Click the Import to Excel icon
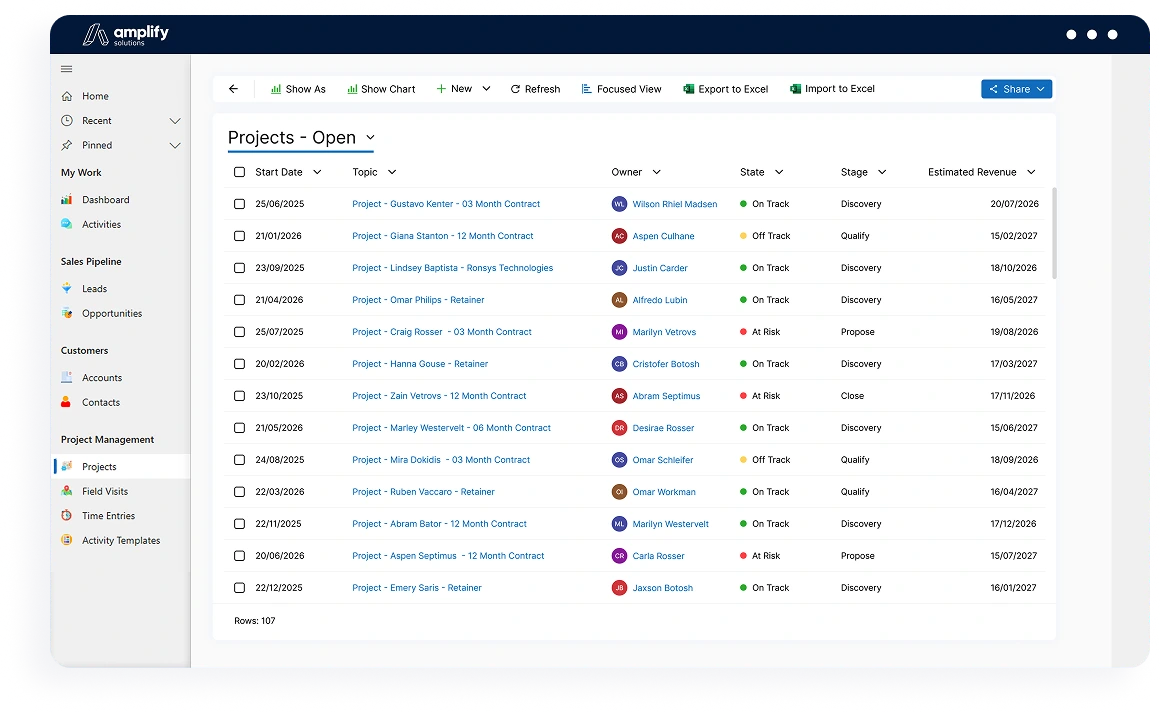This screenshot has width=1160, height=713. (795, 89)
